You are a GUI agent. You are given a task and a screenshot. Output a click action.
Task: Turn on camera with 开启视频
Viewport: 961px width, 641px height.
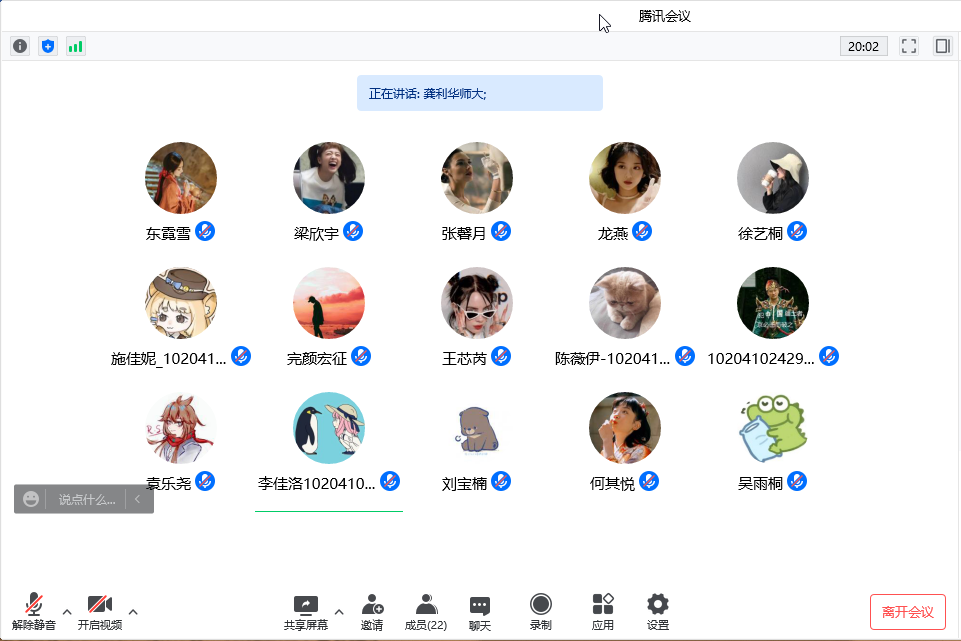(99, 611)
